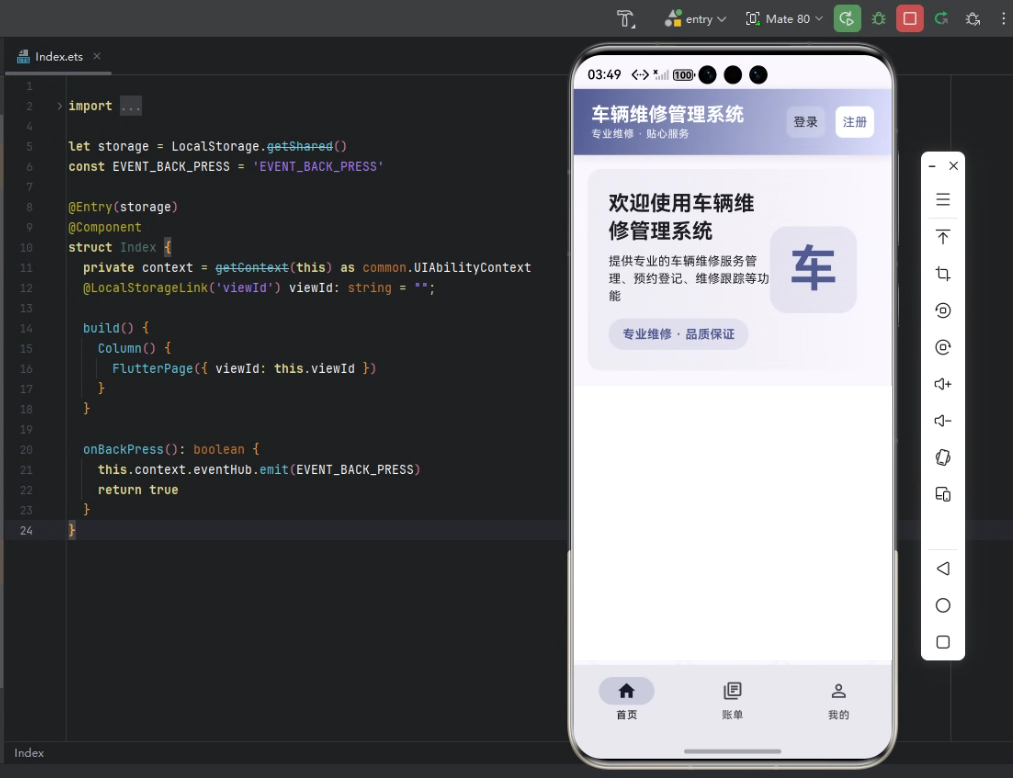This screenshot has width=1013, height=778.
Task: Tap the 车辆维修管理系统 app title
Action: (x=667, y=114)
